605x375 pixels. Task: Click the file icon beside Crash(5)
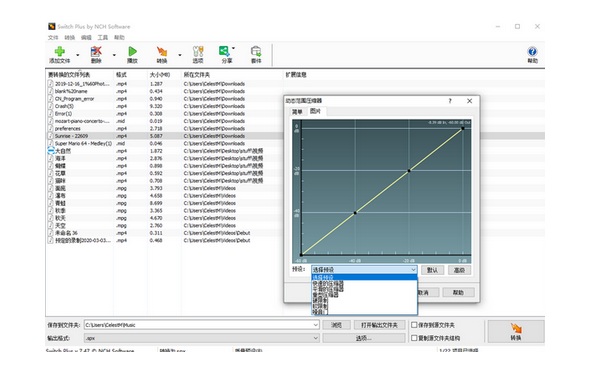click(51, 106)
